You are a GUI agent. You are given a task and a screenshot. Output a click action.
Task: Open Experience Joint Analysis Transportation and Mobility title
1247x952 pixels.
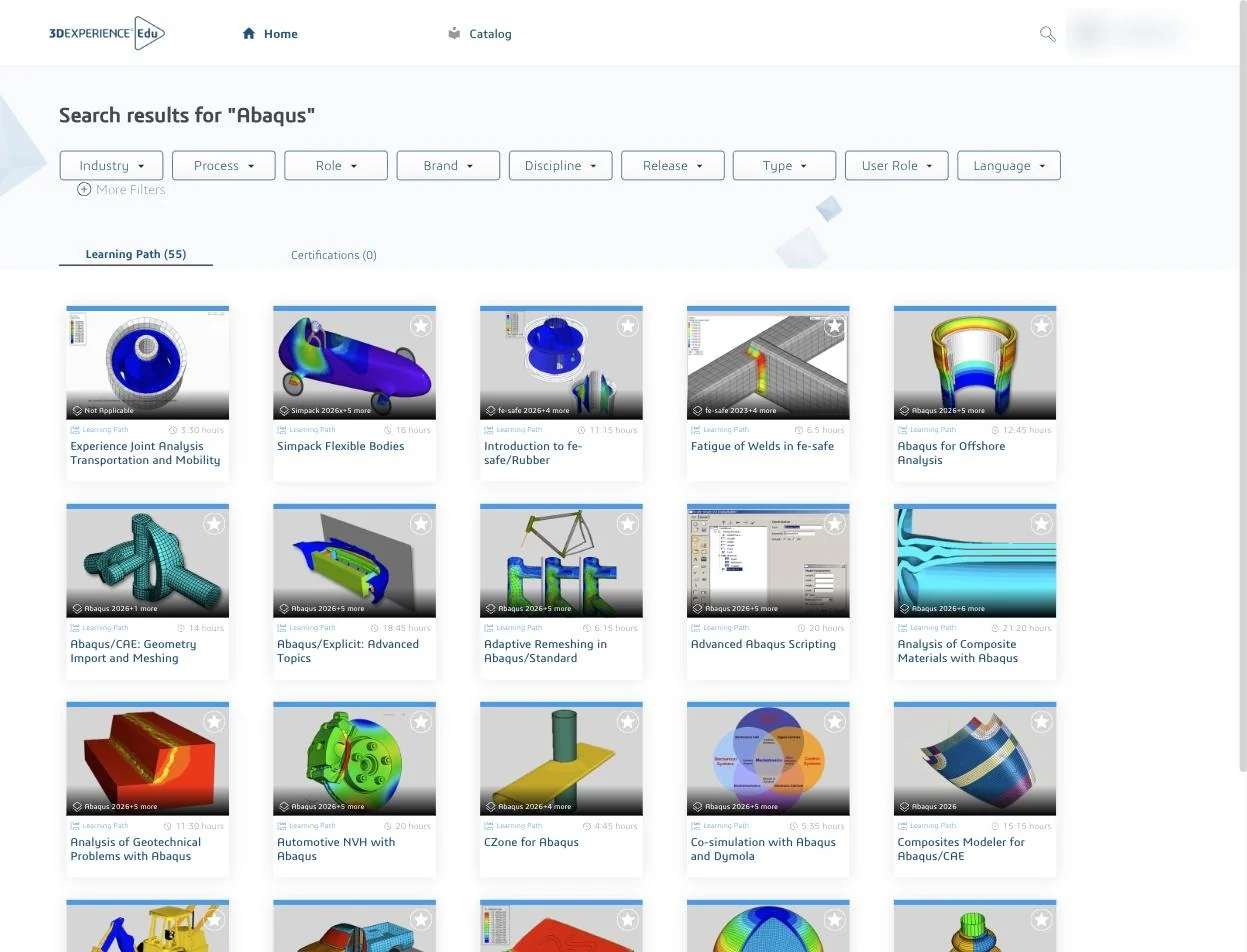click(145, 453)
